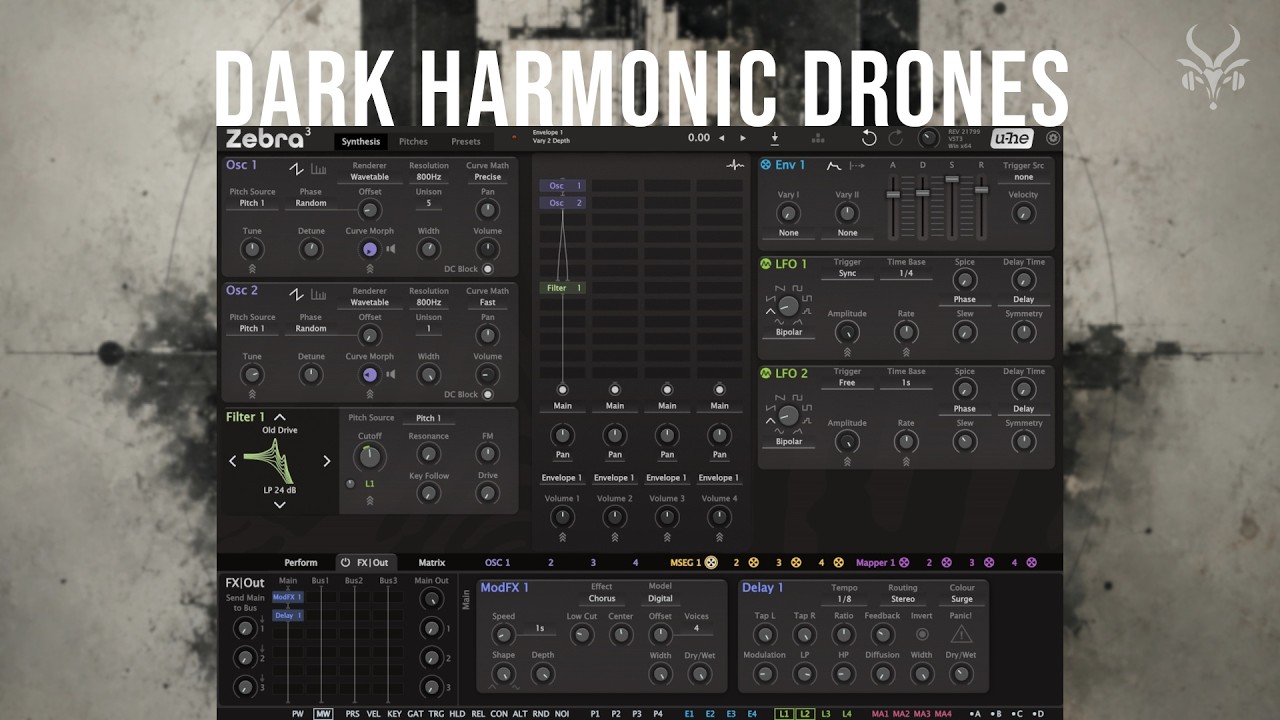Viewport: 1280px width, 720px height.
Task: Click the Osc 1 module in grid
Action: [x=562, y=186]
